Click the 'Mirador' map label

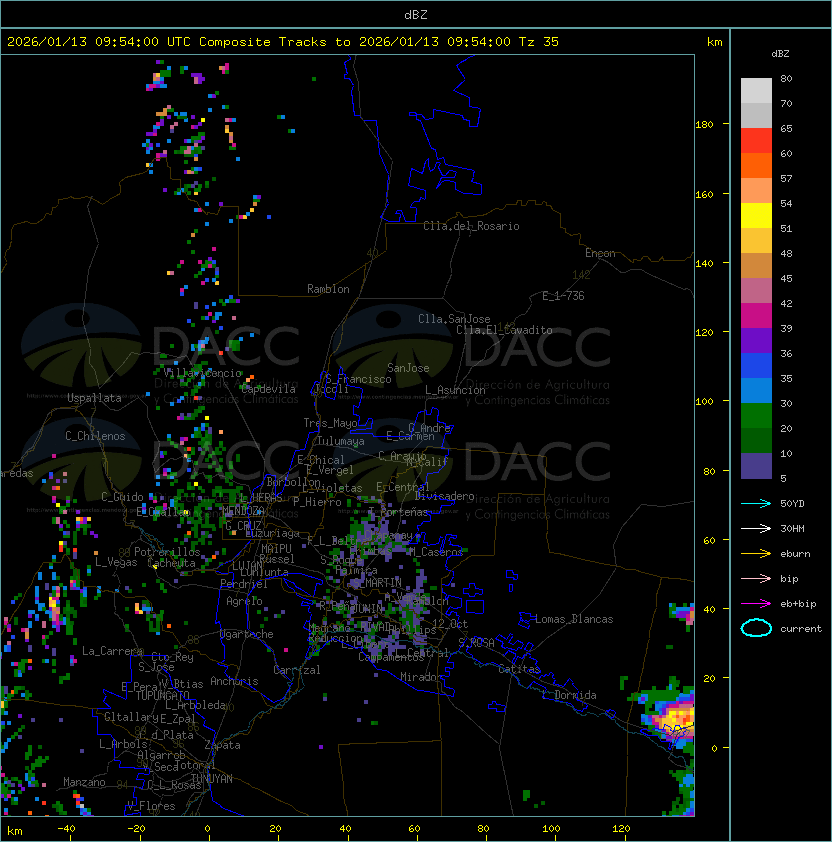[421, 677]
